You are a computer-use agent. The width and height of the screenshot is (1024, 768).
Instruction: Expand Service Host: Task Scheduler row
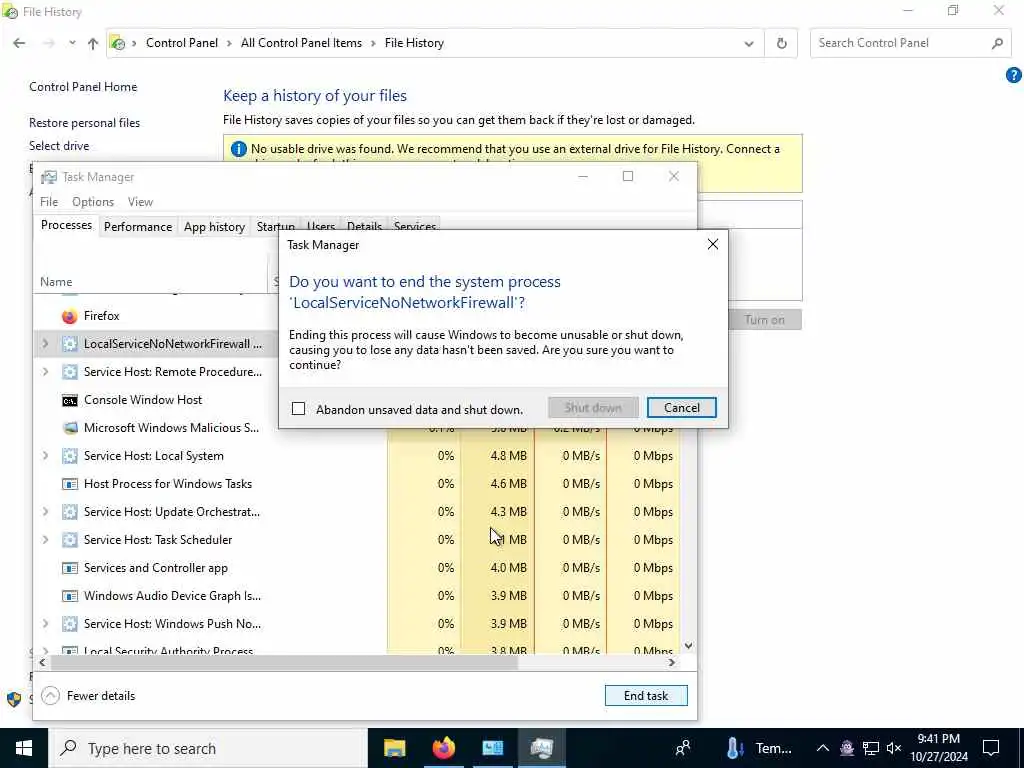coord(45,539)
